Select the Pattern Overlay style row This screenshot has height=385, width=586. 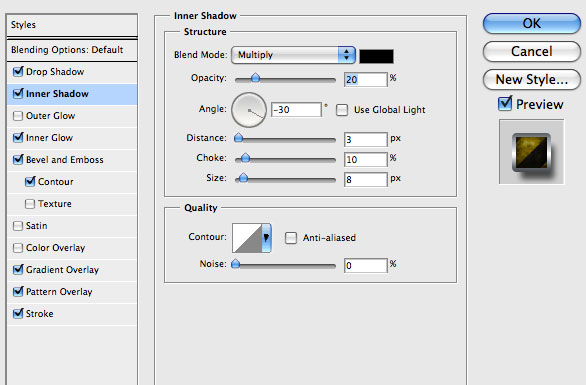(x=72, y=292)
